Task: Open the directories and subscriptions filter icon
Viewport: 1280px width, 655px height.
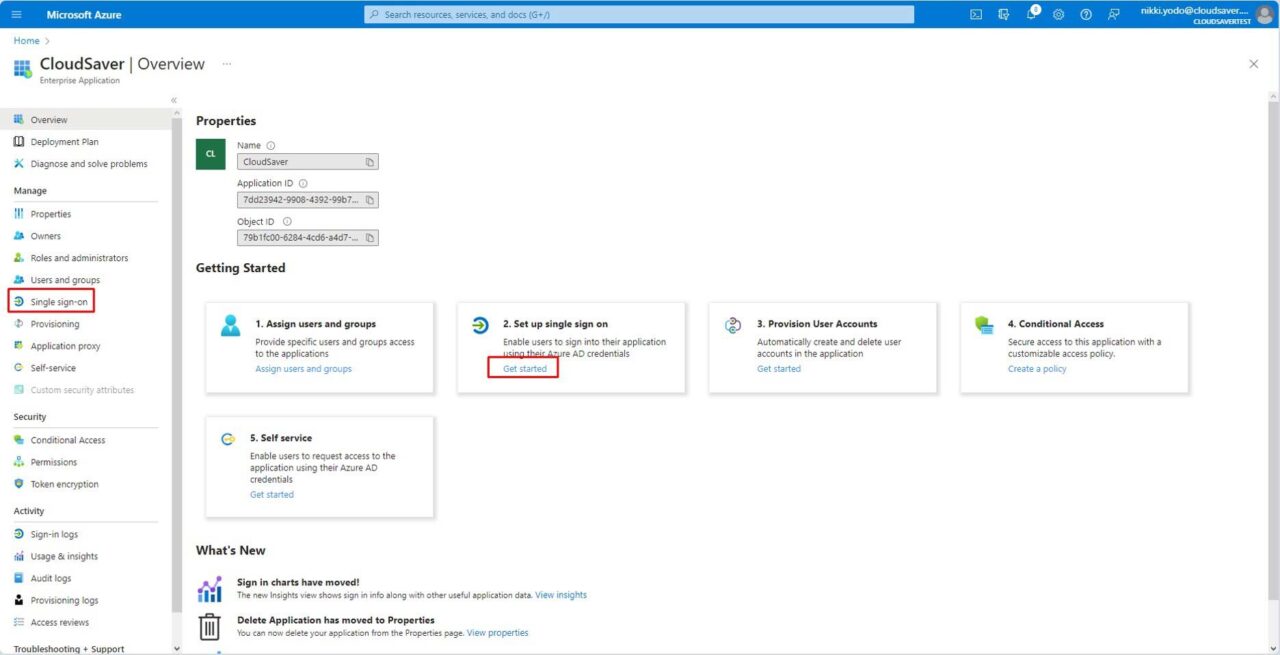Action: (1003, 14)
